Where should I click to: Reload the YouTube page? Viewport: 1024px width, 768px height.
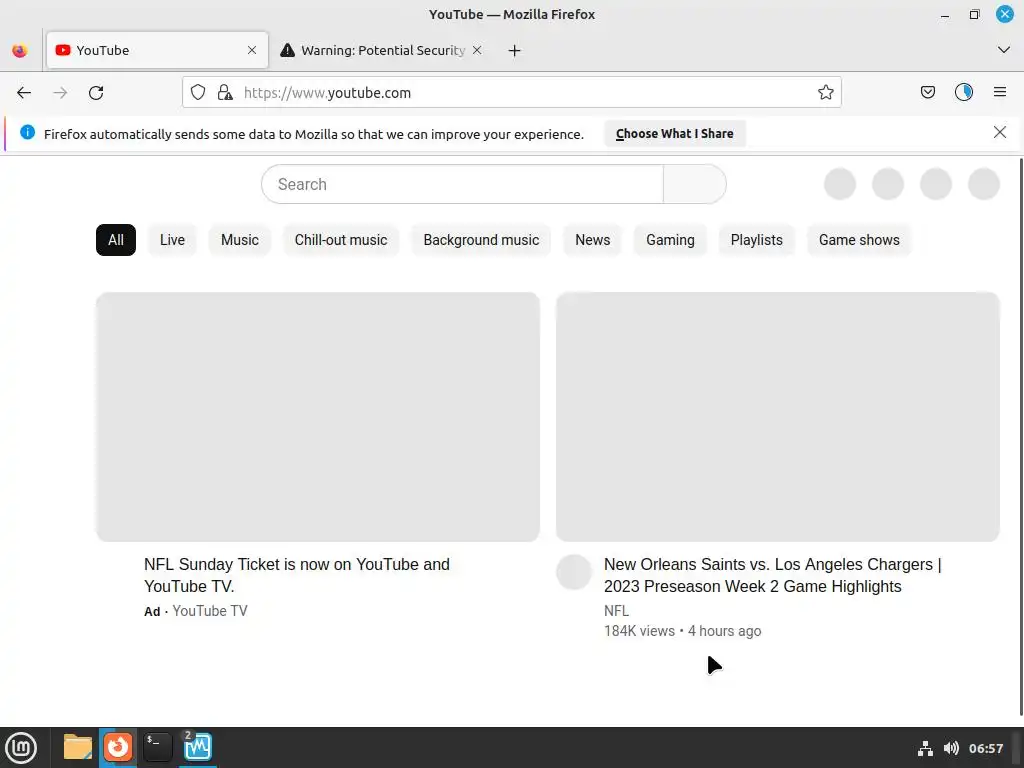pyautogui.click(x=96, y=93)
